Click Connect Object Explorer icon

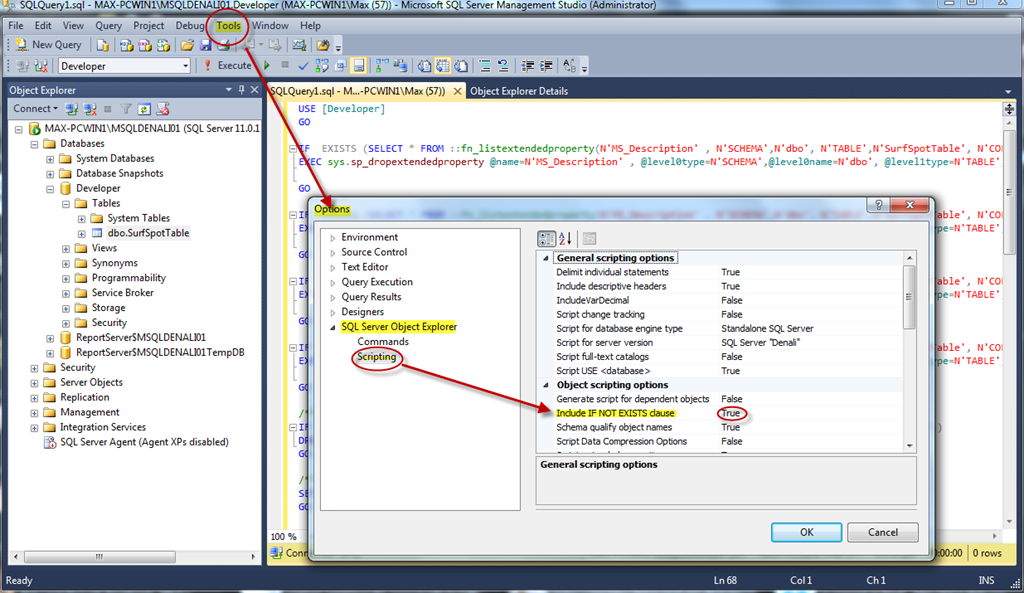point(72,109)
